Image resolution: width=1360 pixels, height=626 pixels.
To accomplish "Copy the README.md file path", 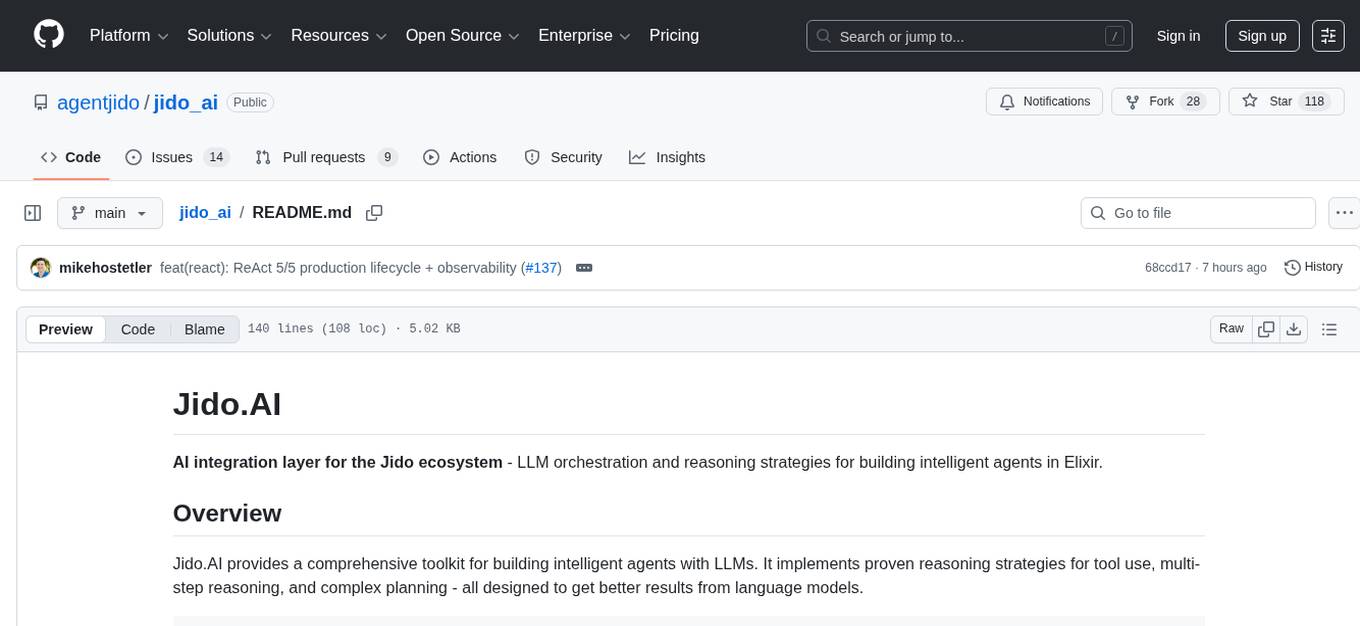I will tap(374, 213).
